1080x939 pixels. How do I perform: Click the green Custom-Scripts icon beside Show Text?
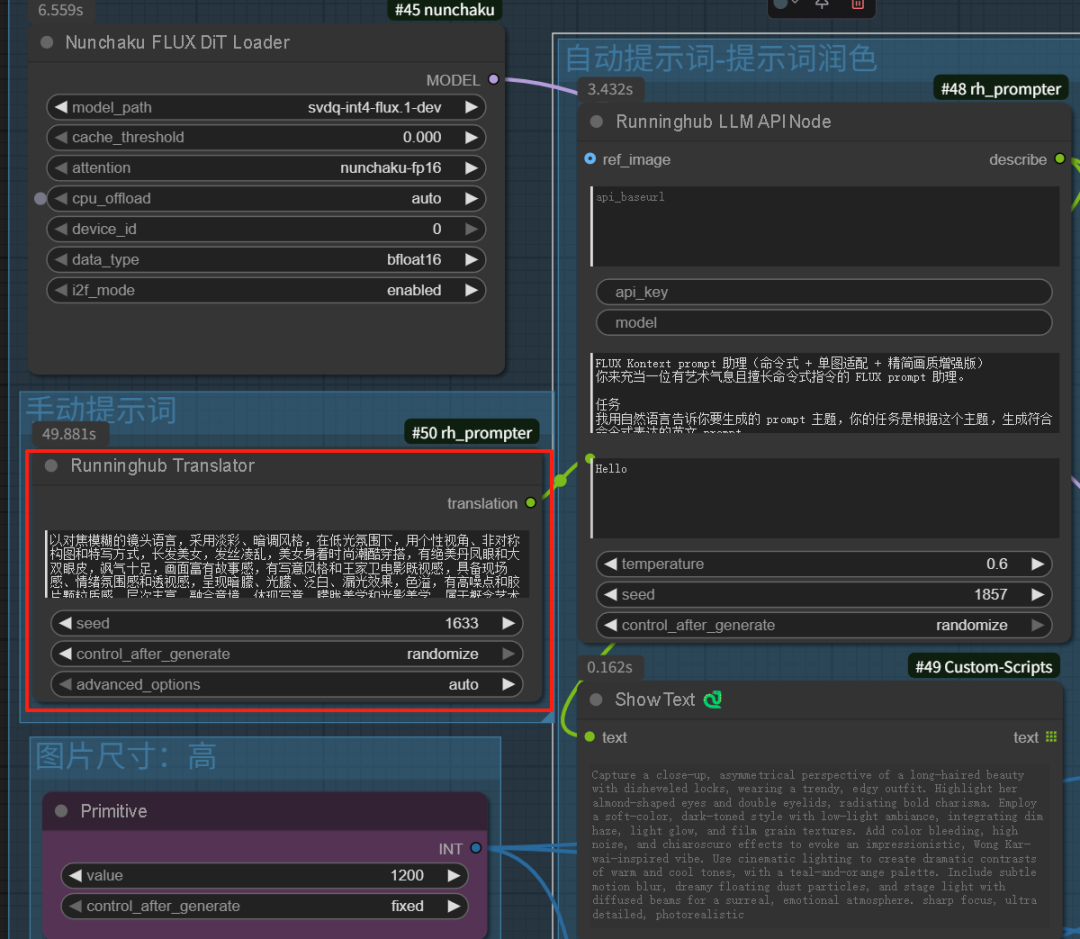[x=713, y=700]
